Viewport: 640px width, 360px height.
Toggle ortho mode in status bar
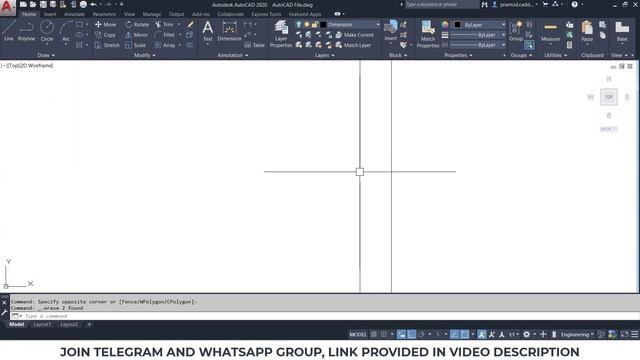tap(411, 334)
